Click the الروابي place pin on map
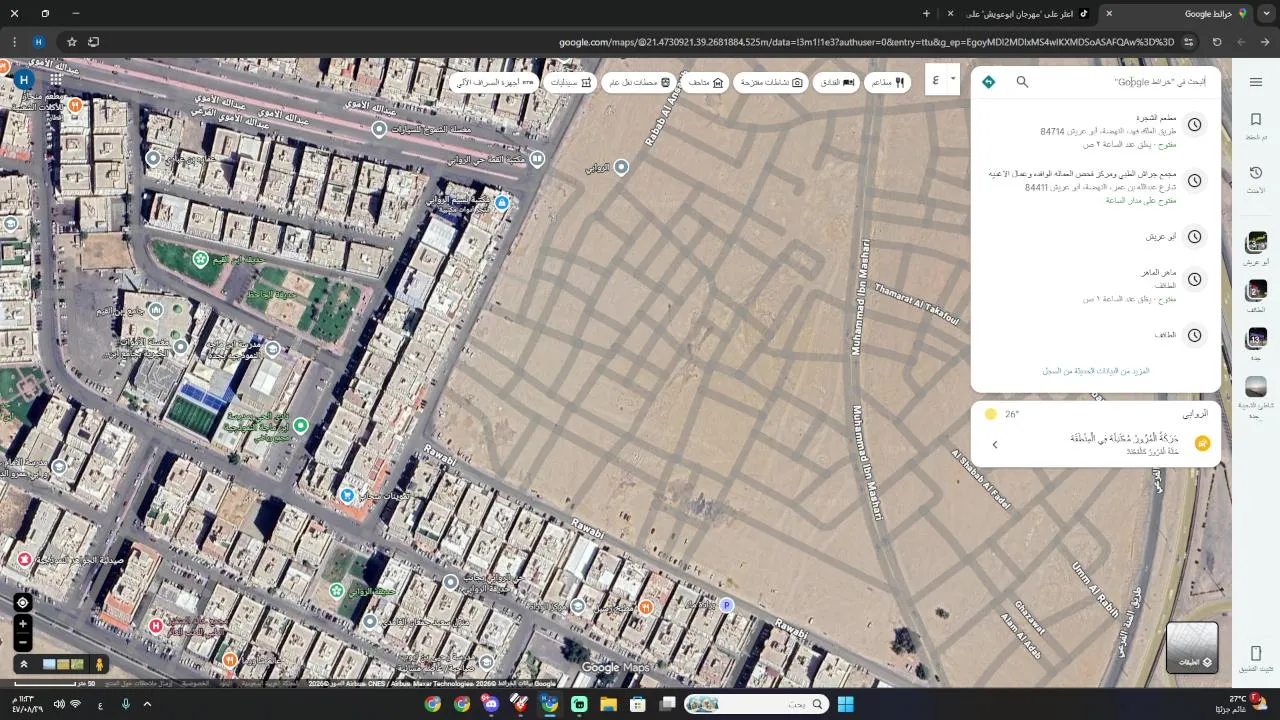Viewport: 1280px width, 720px height. pos(621,167)
